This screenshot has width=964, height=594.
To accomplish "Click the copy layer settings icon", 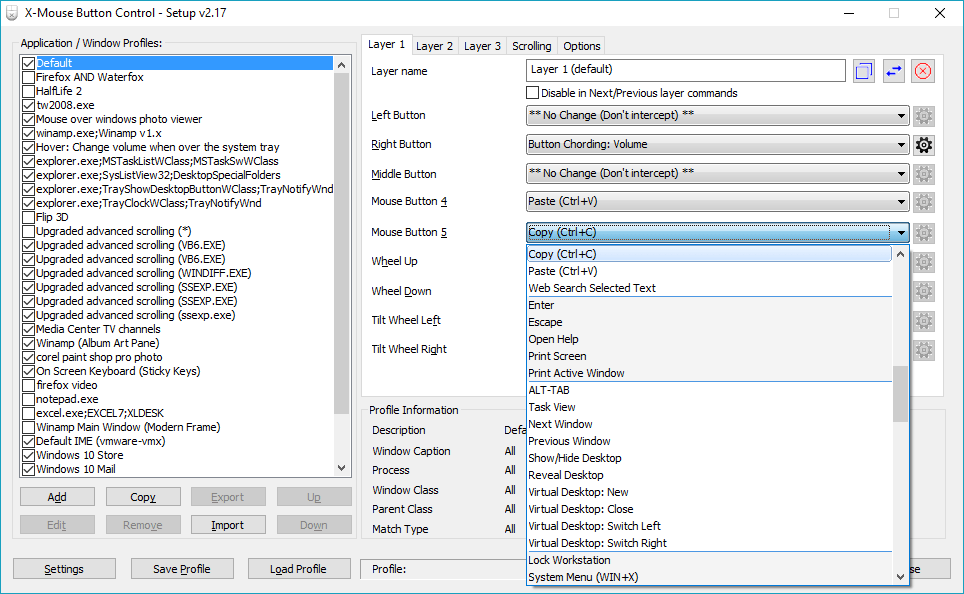I will 862,71.
